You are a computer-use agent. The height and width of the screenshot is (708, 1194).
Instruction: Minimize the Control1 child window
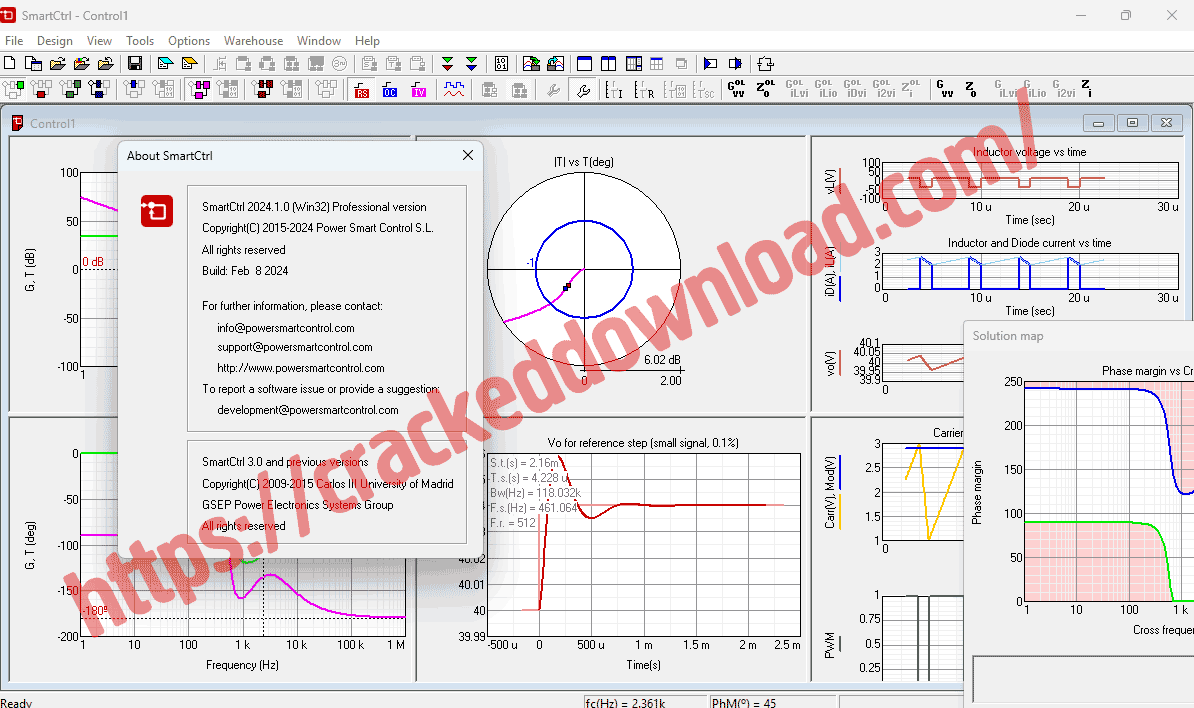1098,123
